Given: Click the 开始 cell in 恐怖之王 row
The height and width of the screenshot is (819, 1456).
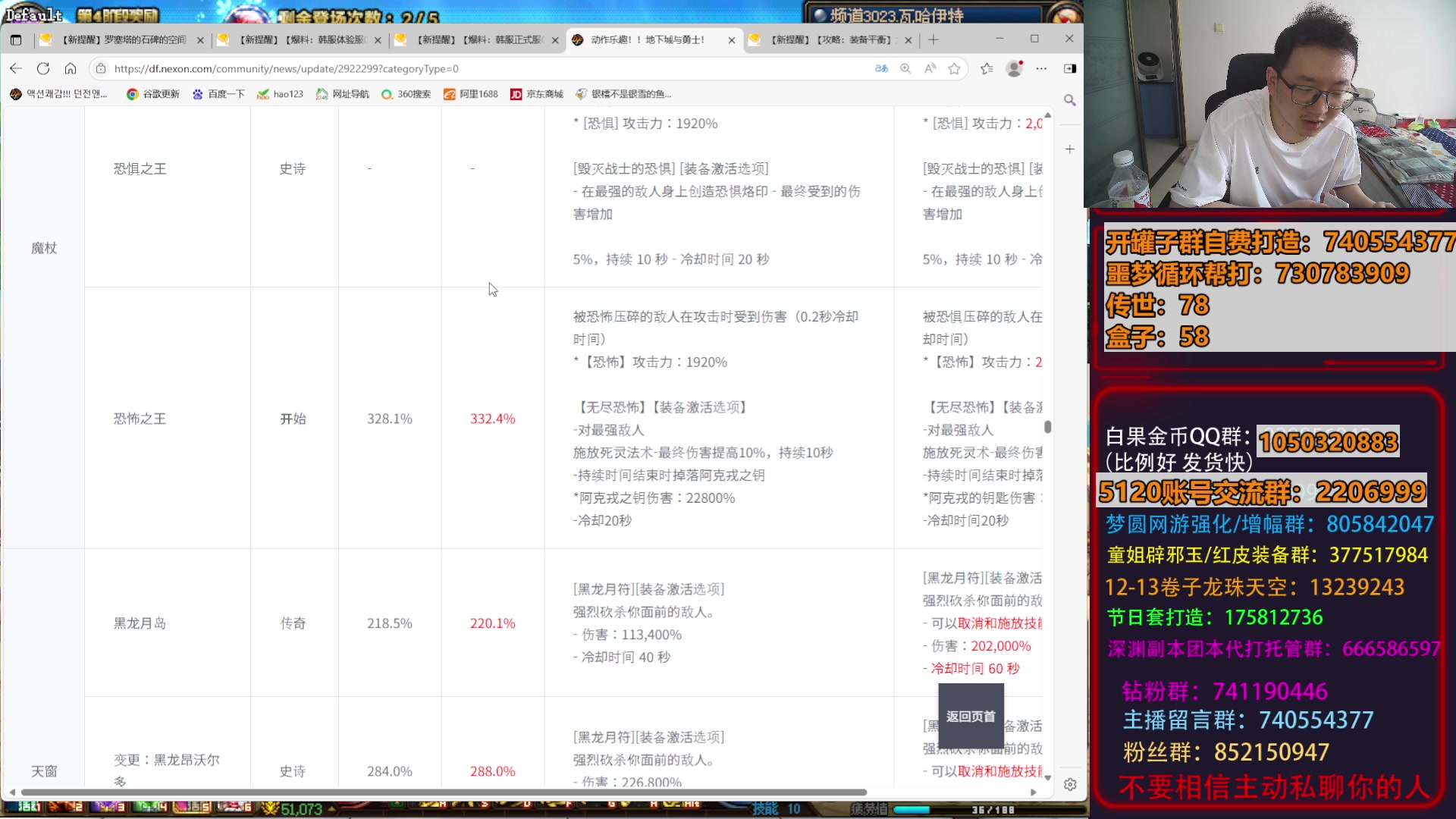Looking at the screenshot, I should pyautogui.click(x=293, y=419).
